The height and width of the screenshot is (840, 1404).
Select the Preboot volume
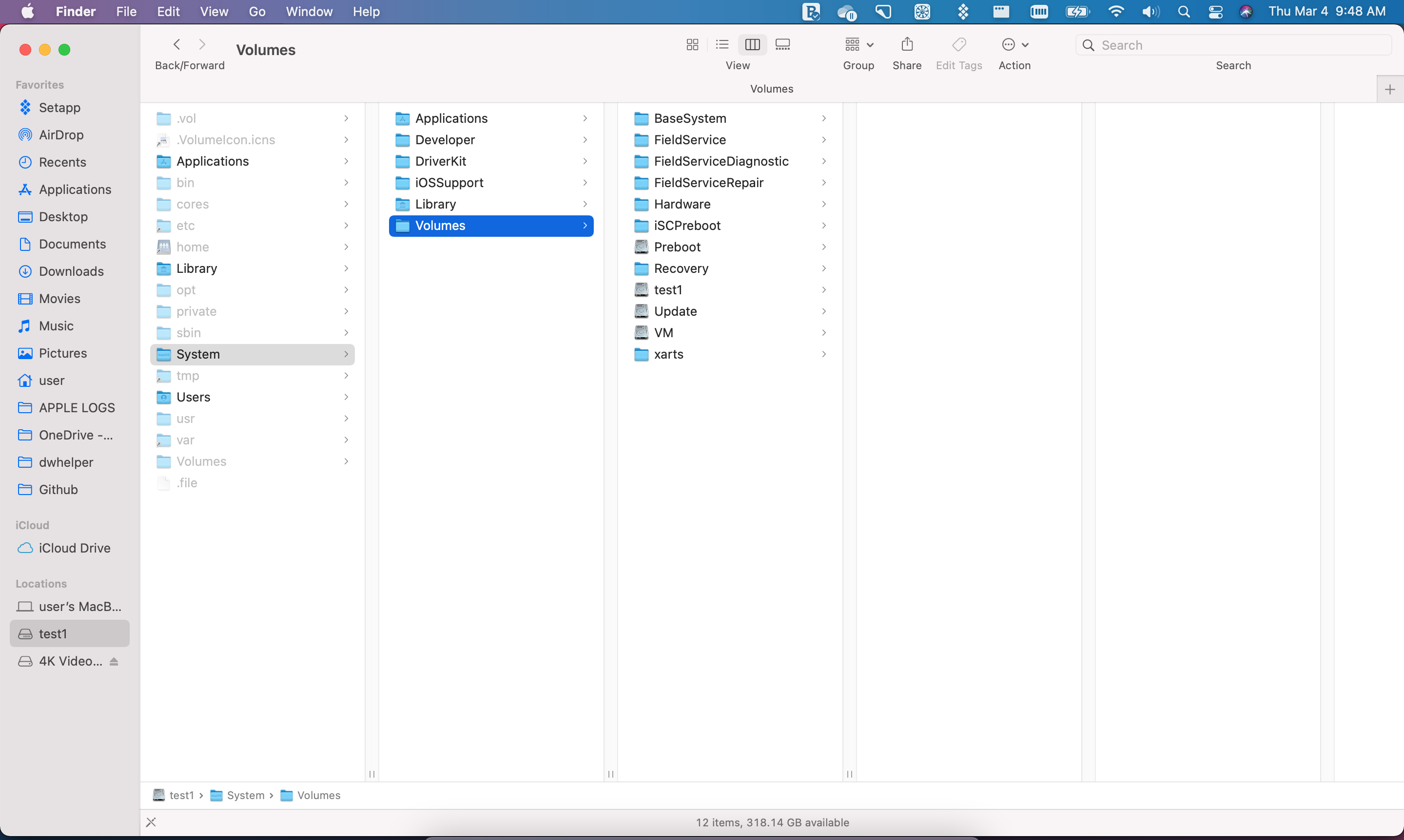coord(677,247)
